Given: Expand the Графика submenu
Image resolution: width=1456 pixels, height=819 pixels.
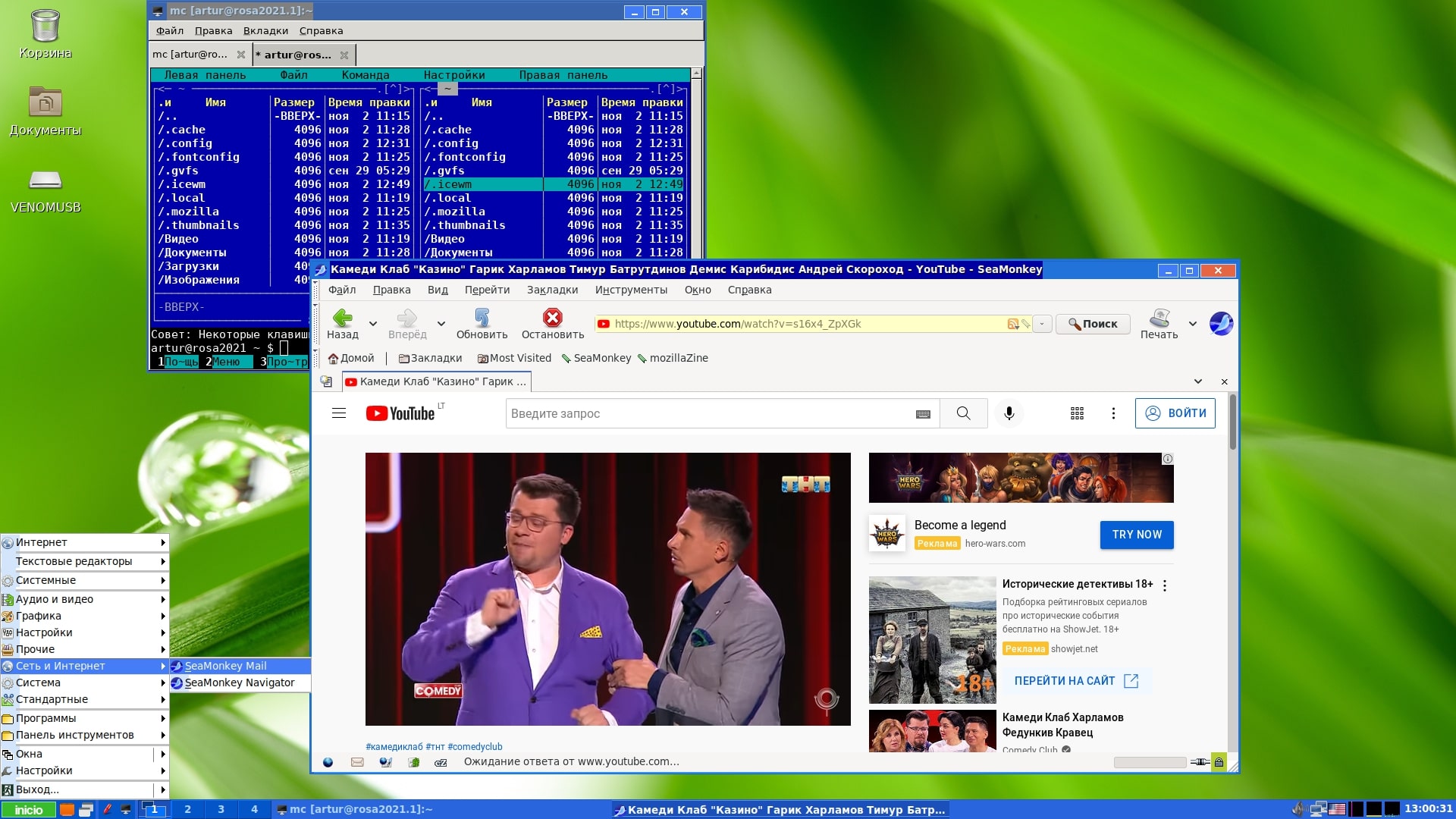Looking at the screenshot, I should [84, 616].
